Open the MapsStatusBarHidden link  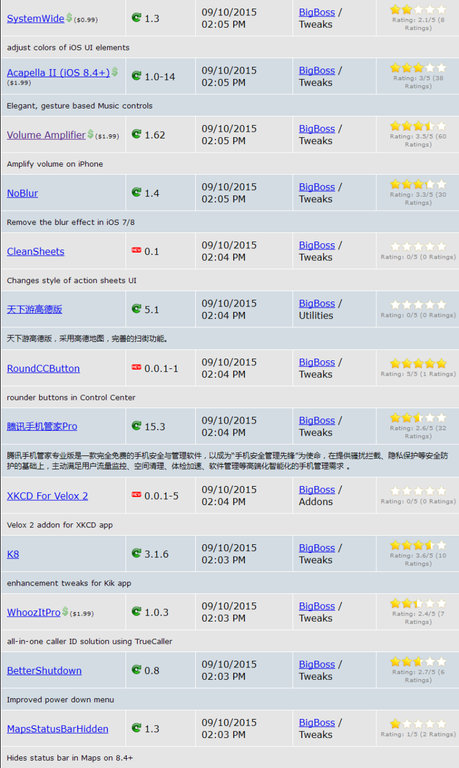pyautogui.click(x=57, y=729)
